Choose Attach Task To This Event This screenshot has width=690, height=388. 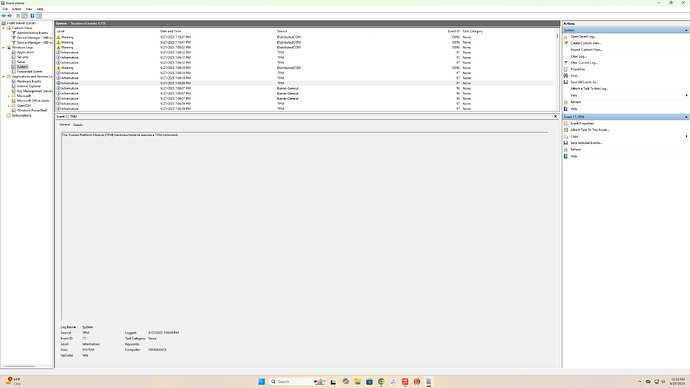pyautogui.click(x=590, y=130)
